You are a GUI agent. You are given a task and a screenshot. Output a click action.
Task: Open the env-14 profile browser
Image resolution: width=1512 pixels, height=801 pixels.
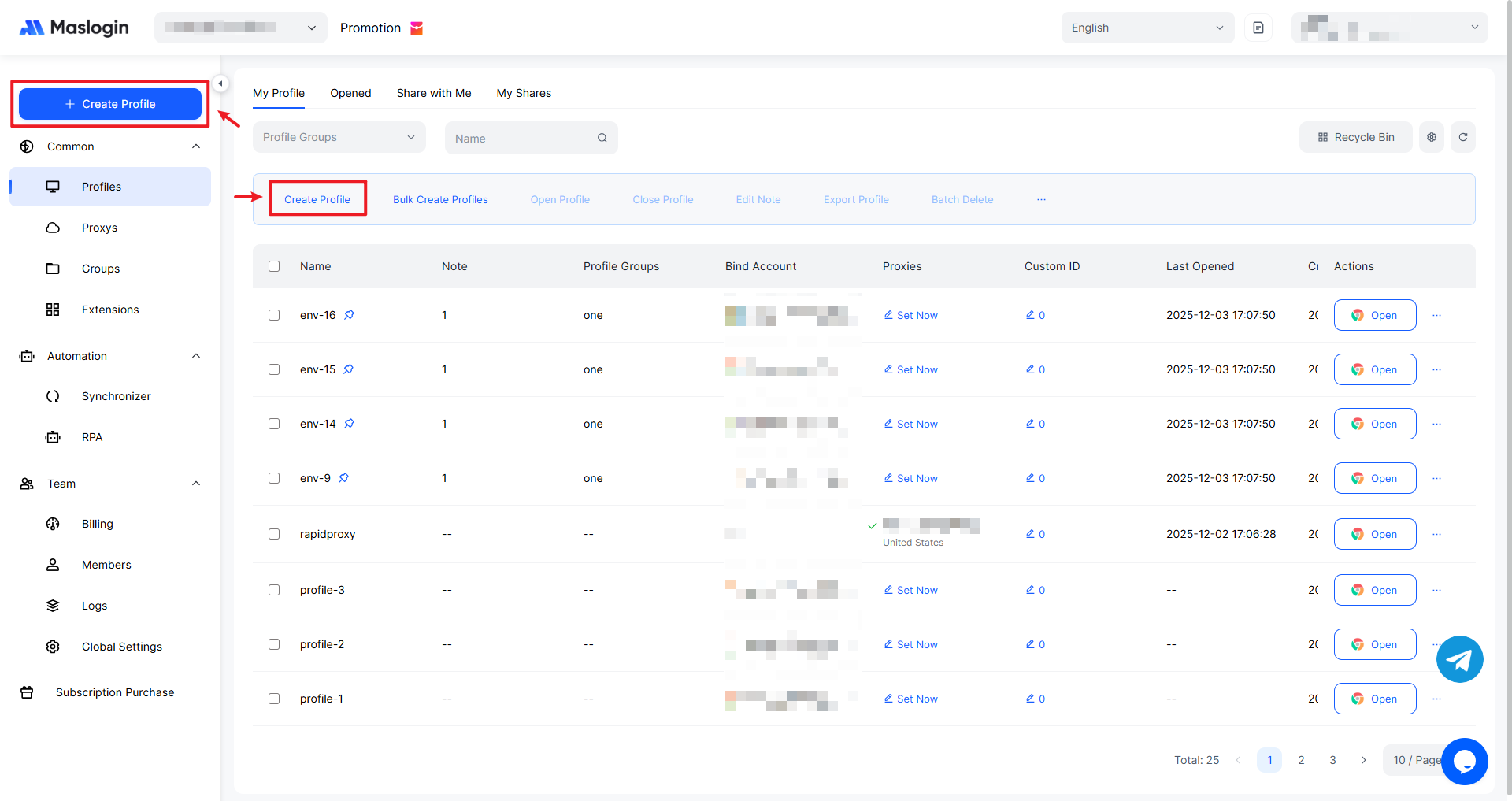pos(1374,424)
